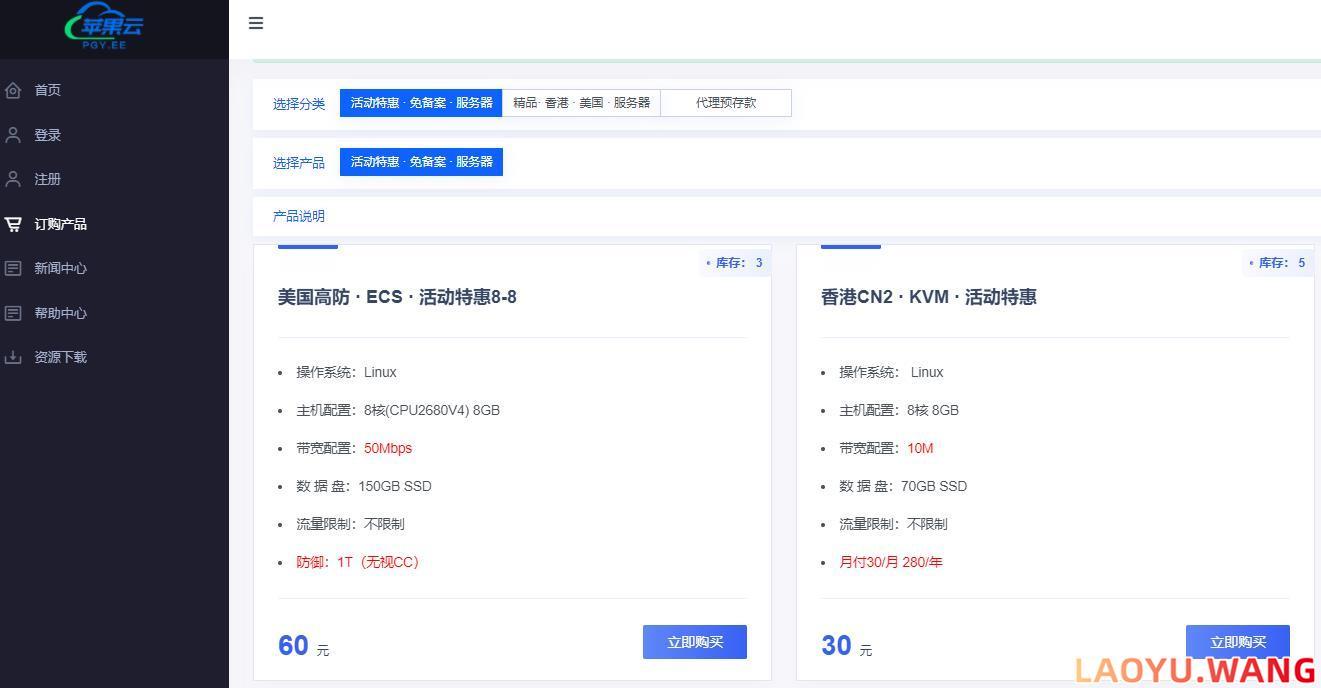Select category 精品· 香港 · 美国 · 服务器
Viewport: 1321px width, 688px height.
[581, 103]
